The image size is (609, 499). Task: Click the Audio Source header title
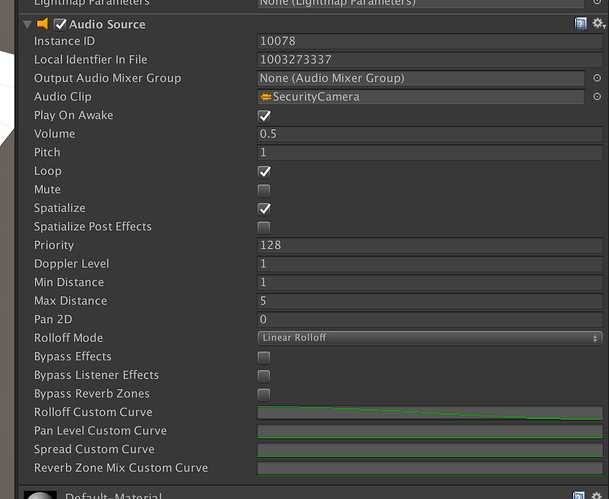107,24
